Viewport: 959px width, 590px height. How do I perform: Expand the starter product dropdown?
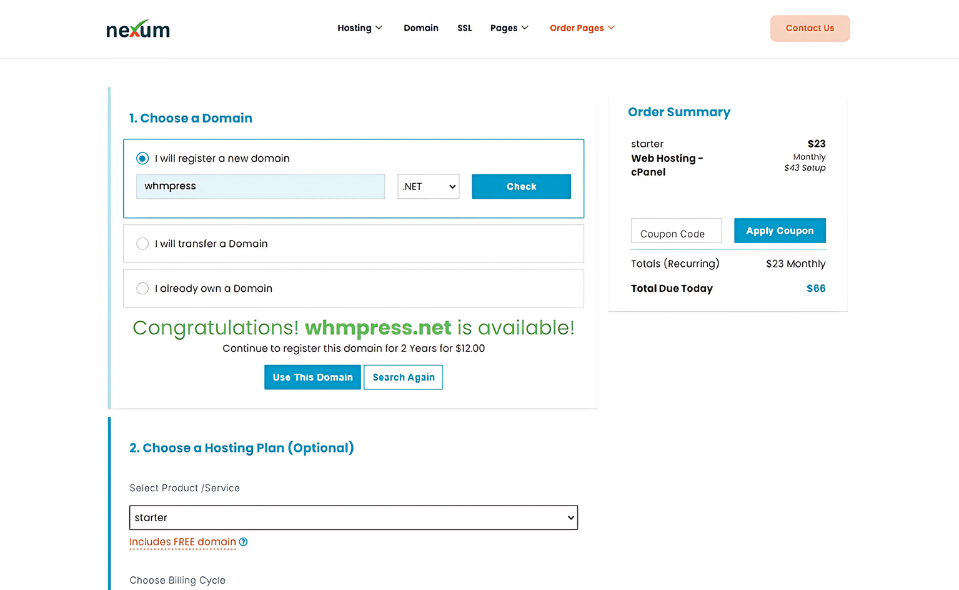[x=354, y=517]
